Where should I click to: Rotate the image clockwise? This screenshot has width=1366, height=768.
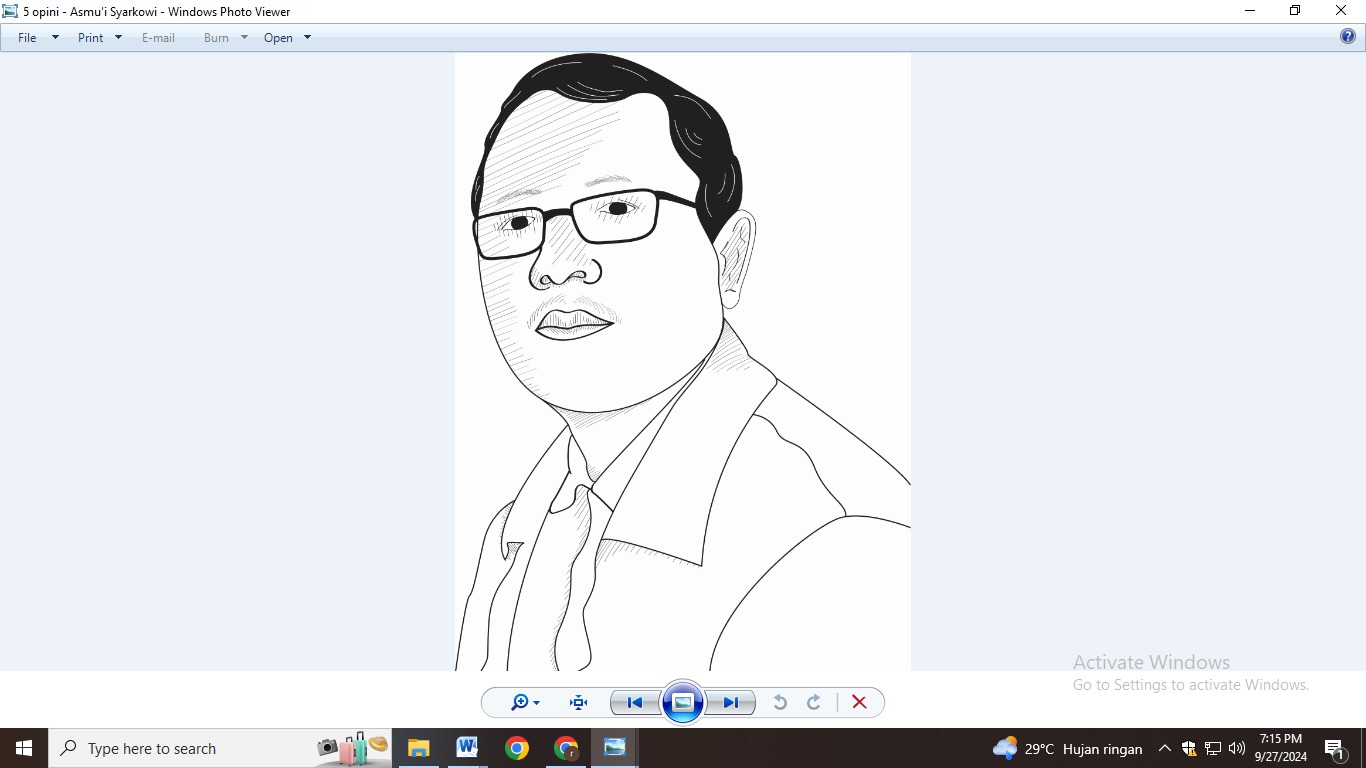point(814,703)
